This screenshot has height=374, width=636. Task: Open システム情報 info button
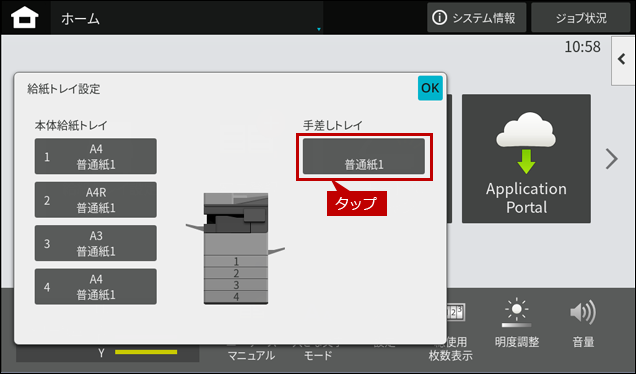coord(476,18)
